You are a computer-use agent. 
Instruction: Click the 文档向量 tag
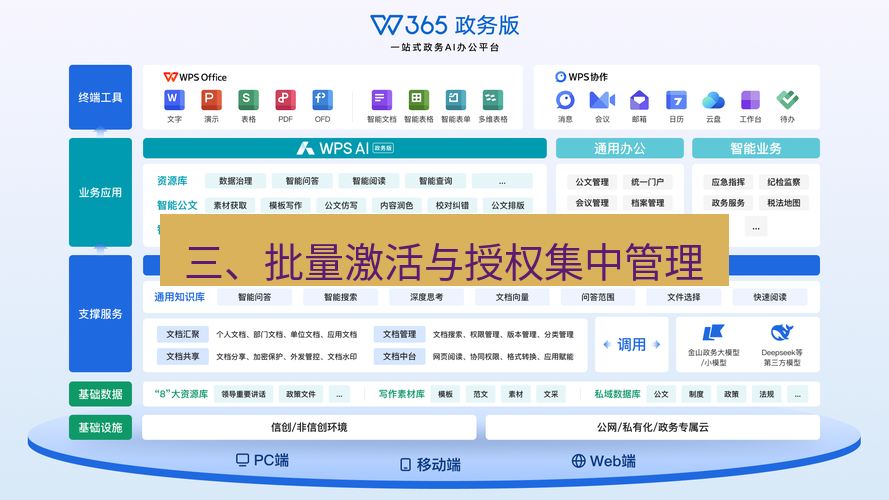[512, 297]
